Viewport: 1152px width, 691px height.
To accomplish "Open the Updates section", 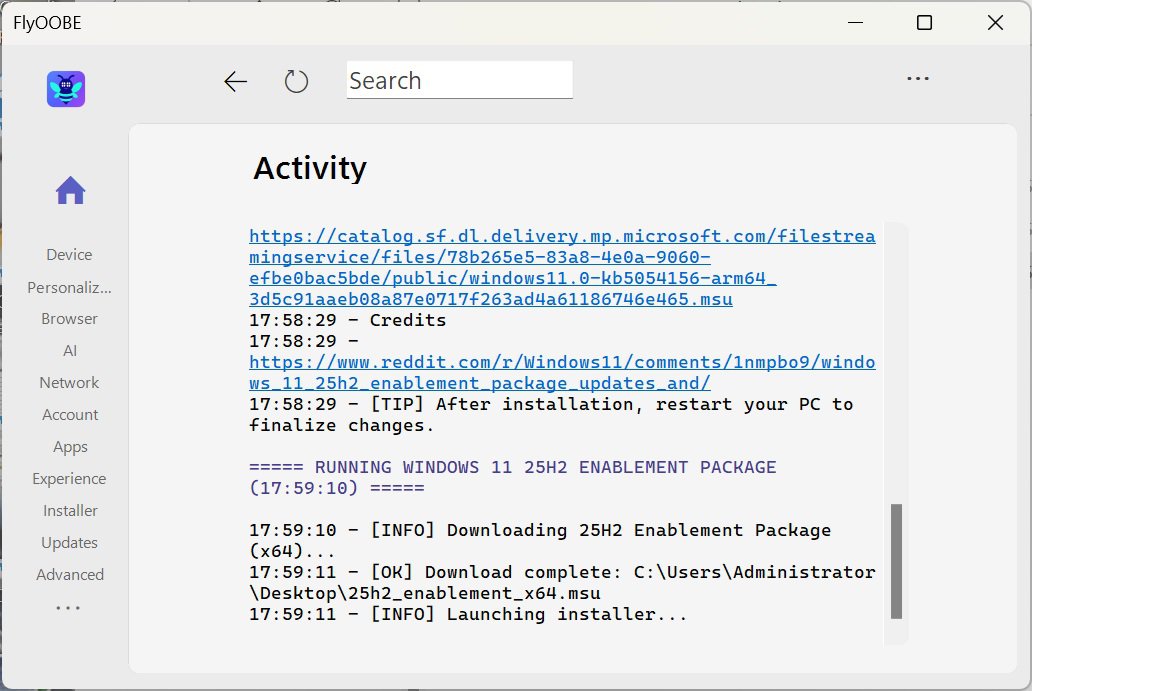I will coord(69,543).
